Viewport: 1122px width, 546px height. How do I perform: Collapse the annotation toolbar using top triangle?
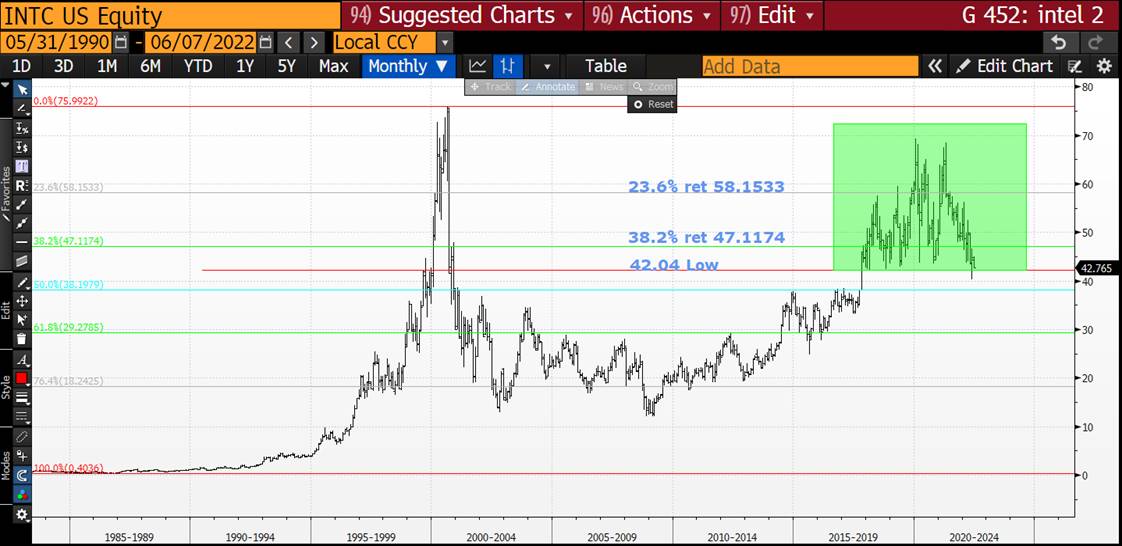tap(6, 84)
